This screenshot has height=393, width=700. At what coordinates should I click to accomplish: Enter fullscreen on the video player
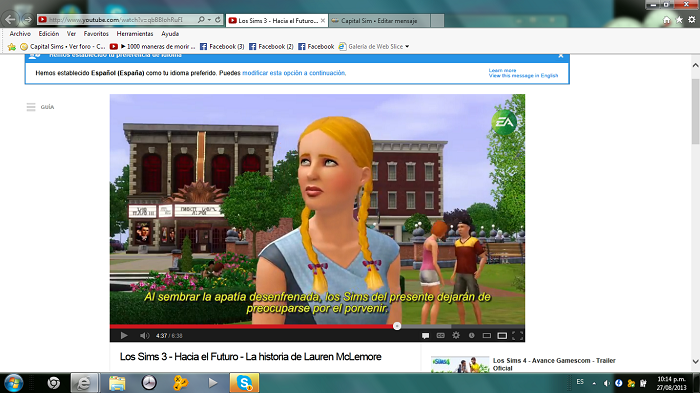tap(517, 335)
